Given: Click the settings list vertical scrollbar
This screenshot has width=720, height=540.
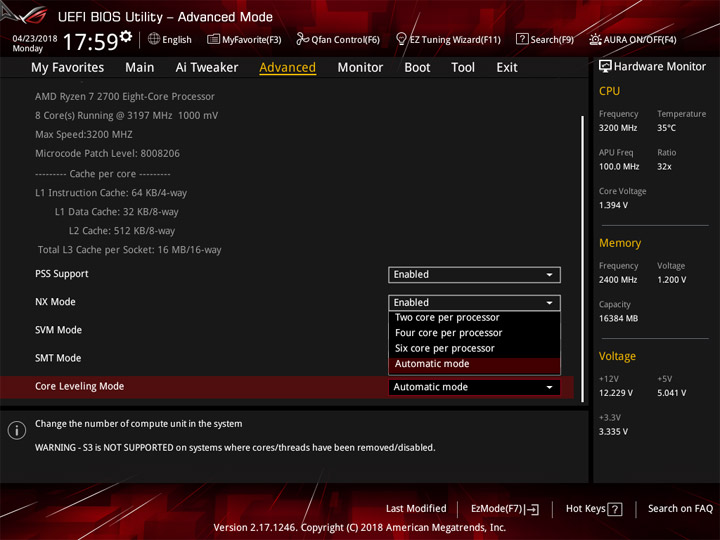Looking at the screenshot, I should point(583,259).
